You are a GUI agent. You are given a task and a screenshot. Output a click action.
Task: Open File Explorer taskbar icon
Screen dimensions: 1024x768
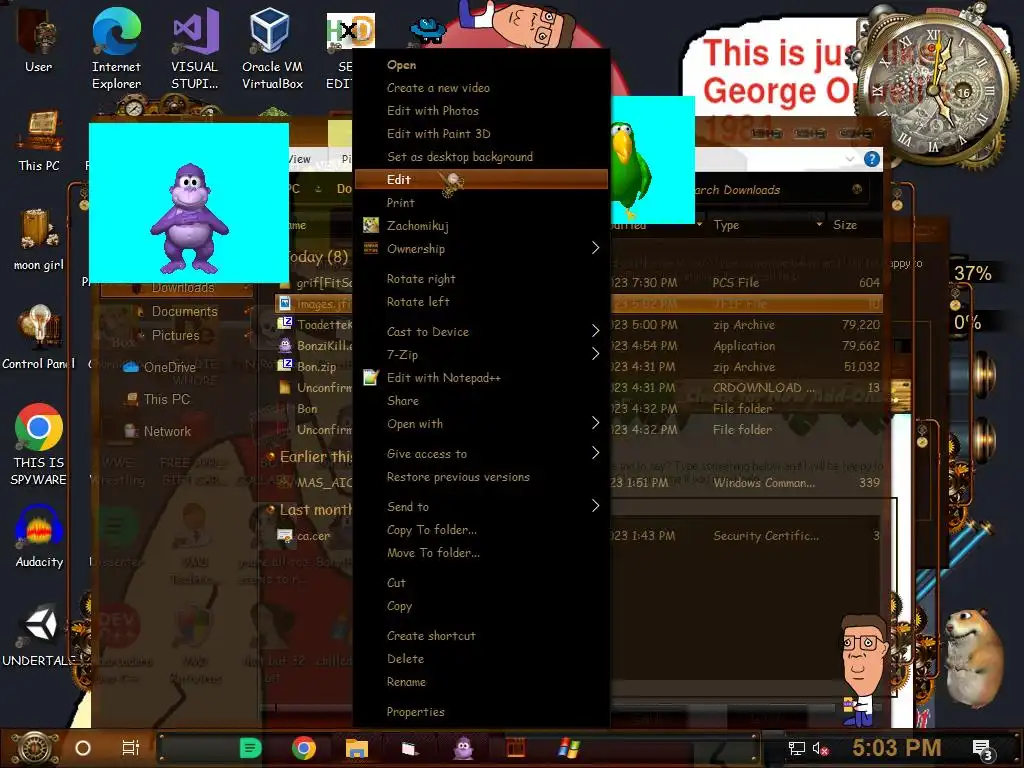pyautogui.click(x=357, y=748)
